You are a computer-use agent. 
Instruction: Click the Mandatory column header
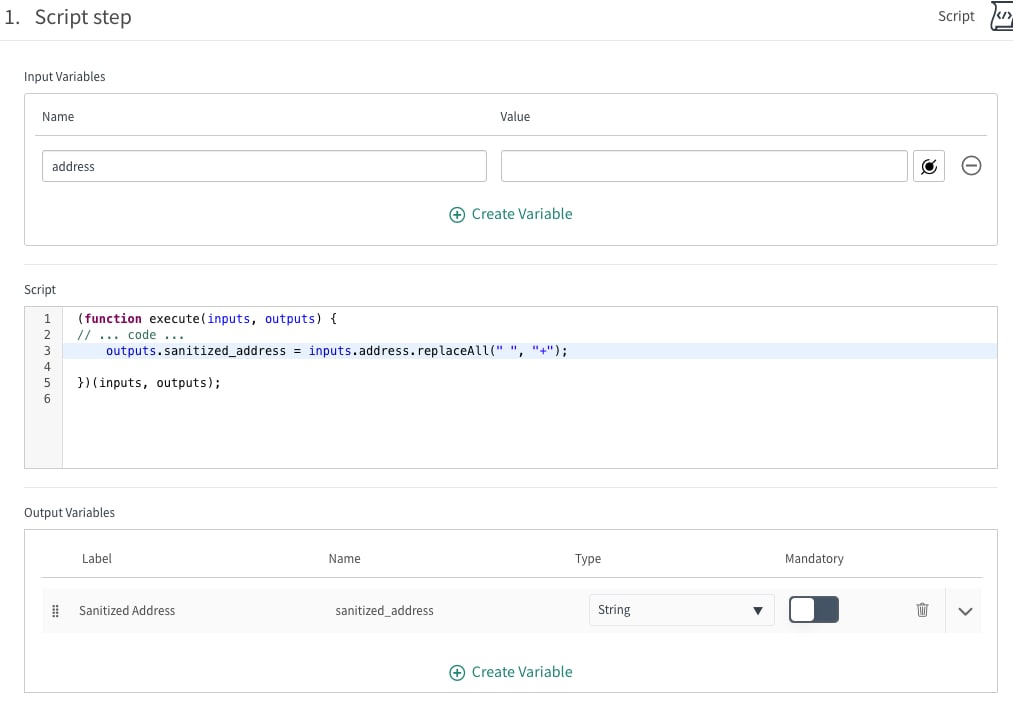(814, 558)
